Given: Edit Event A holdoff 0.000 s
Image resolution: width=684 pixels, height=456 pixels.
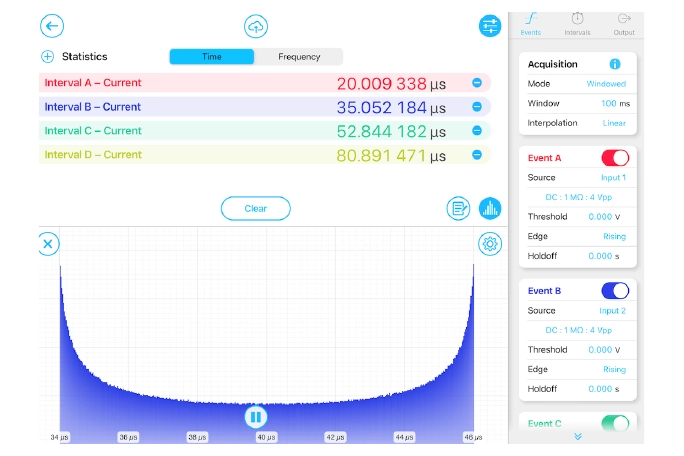Looking at the screenshot, I should (x=604, y=256).
